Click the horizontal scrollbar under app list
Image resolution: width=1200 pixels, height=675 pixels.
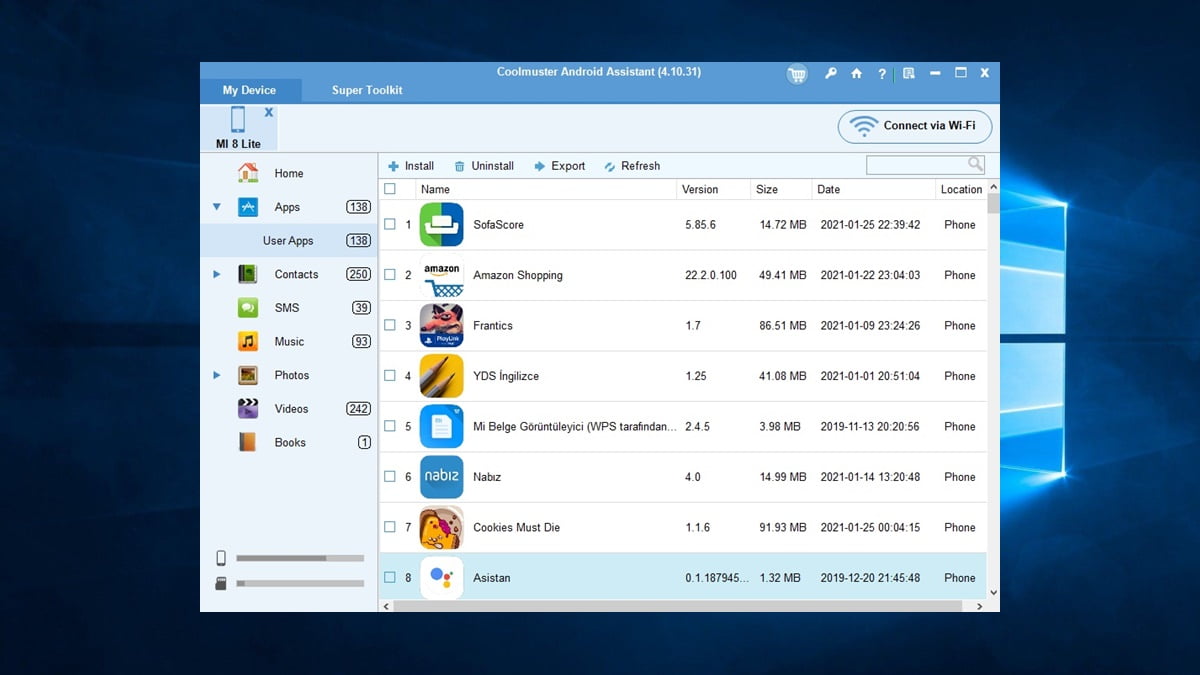tap(680, 606)
